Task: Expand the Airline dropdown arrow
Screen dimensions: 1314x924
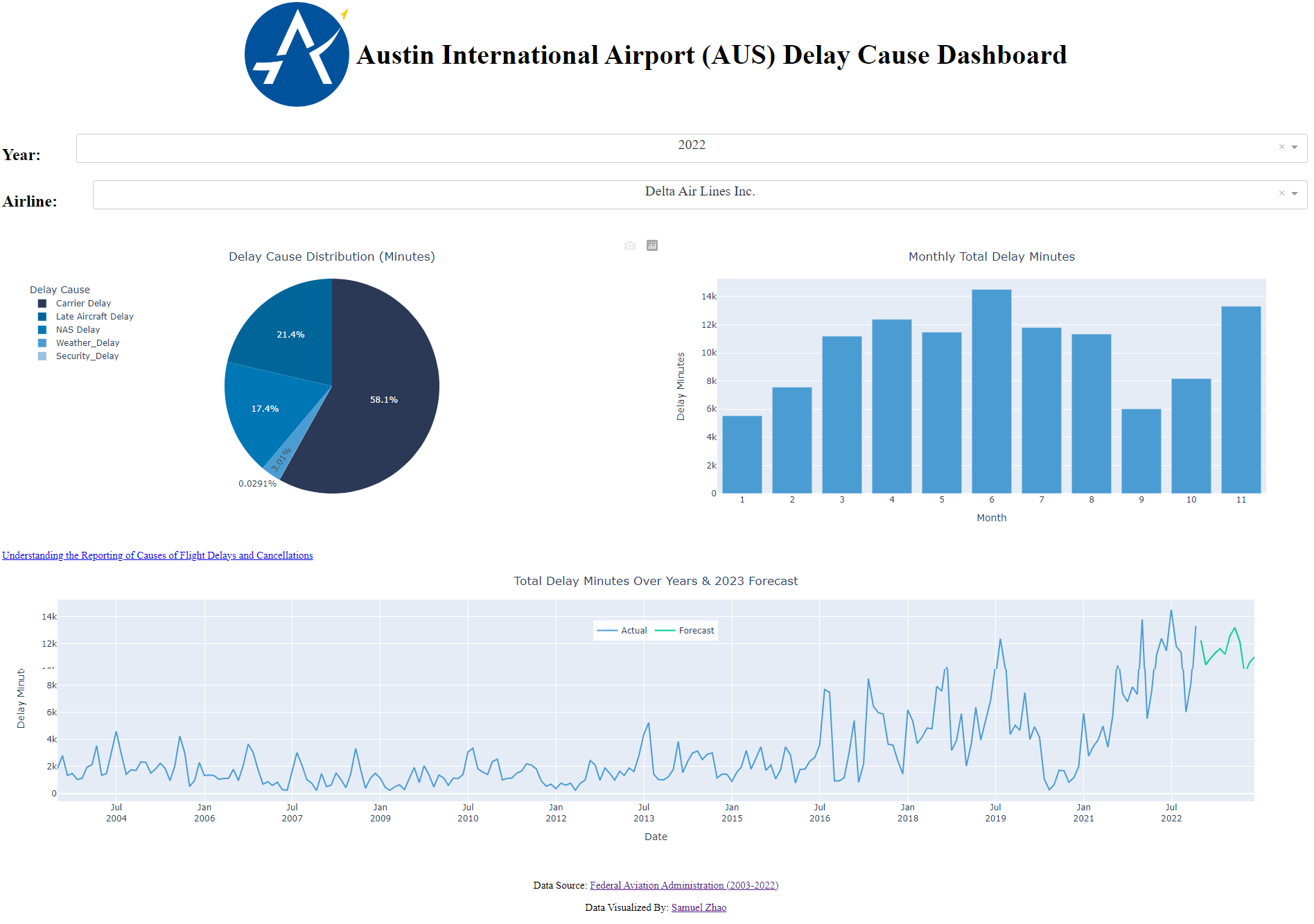Action: tap(1294, 194)
